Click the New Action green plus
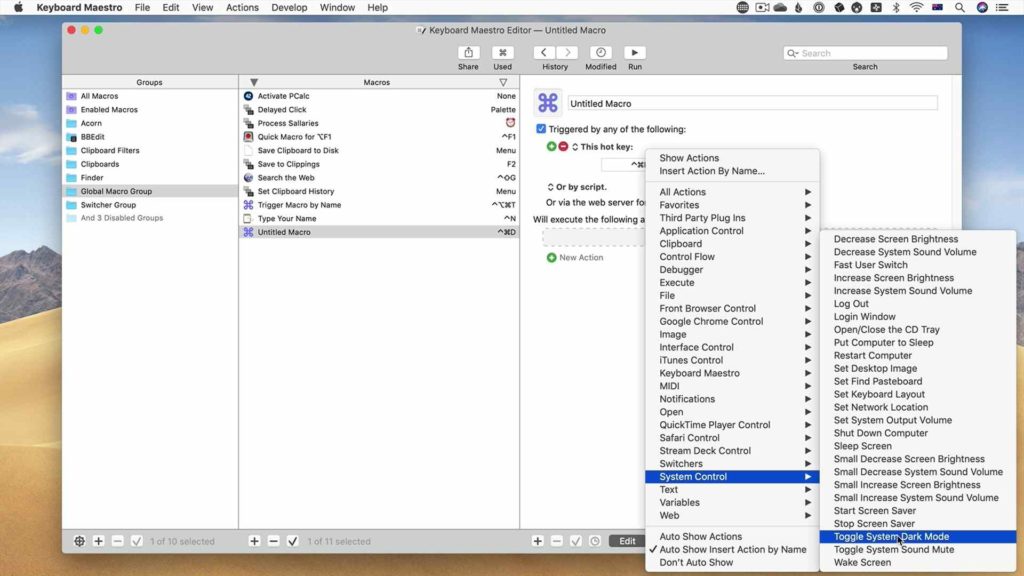Viewport: 1024px width, 576px height. click(551, 257)
